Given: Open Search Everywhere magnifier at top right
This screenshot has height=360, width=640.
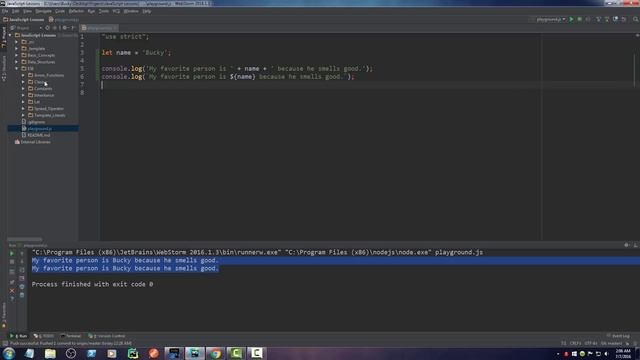Looking at the screenshot, I should click(x=636, y=19).
